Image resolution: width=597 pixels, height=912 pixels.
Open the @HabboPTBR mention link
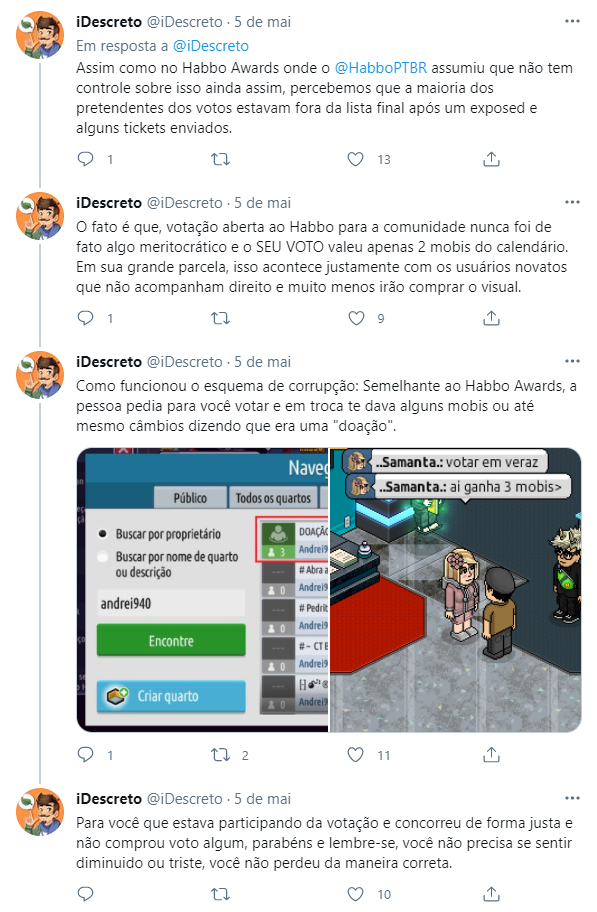(381, 68)
